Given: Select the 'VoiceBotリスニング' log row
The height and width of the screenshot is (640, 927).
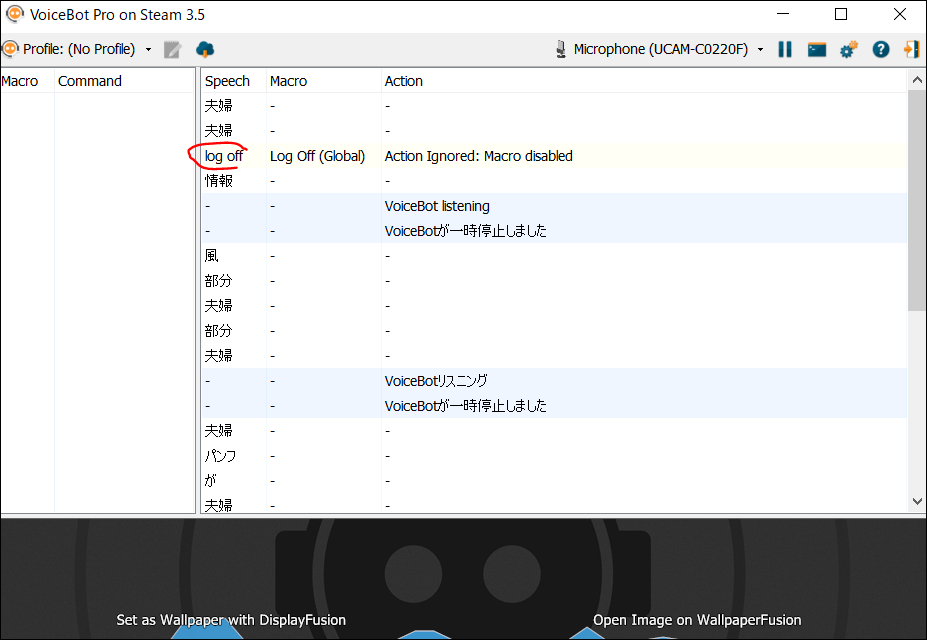Looking at the screenshot, I should tap(554, 381).
